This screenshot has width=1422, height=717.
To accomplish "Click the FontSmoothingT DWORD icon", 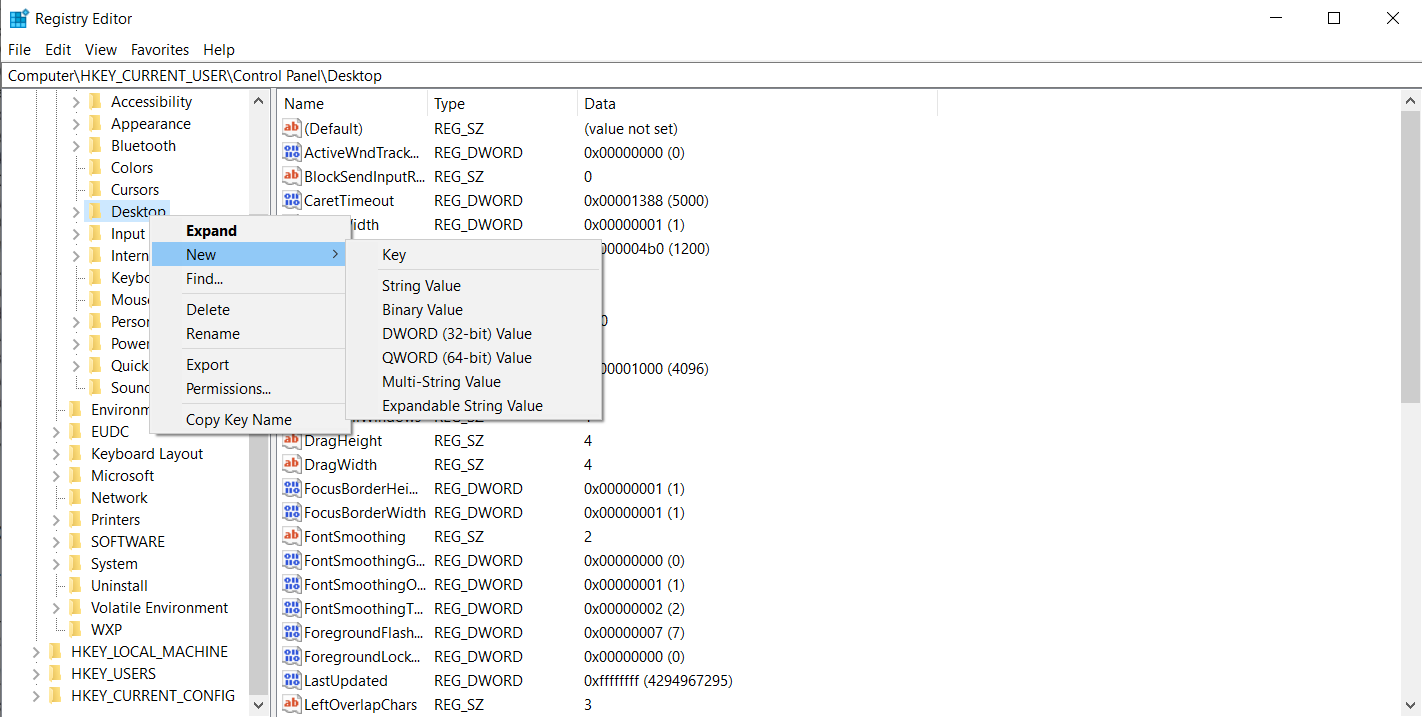I will point(292,608).
